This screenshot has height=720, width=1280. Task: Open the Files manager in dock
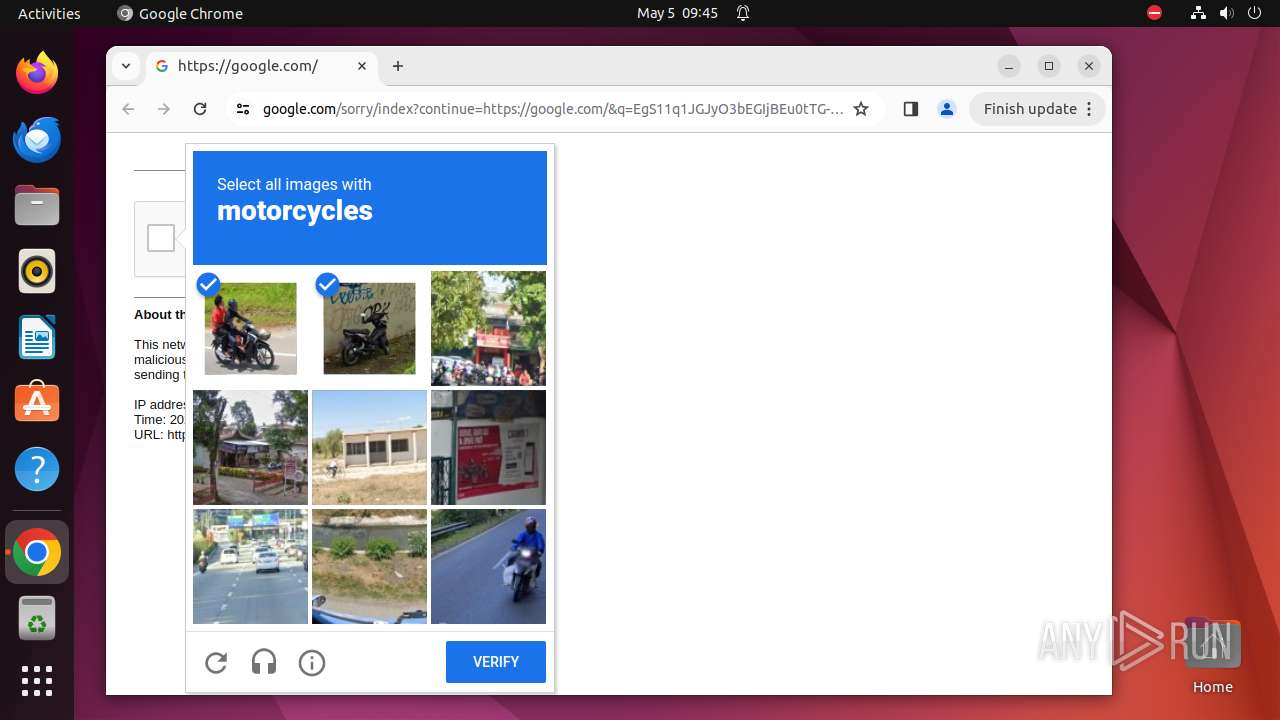(x=37, y=205)
